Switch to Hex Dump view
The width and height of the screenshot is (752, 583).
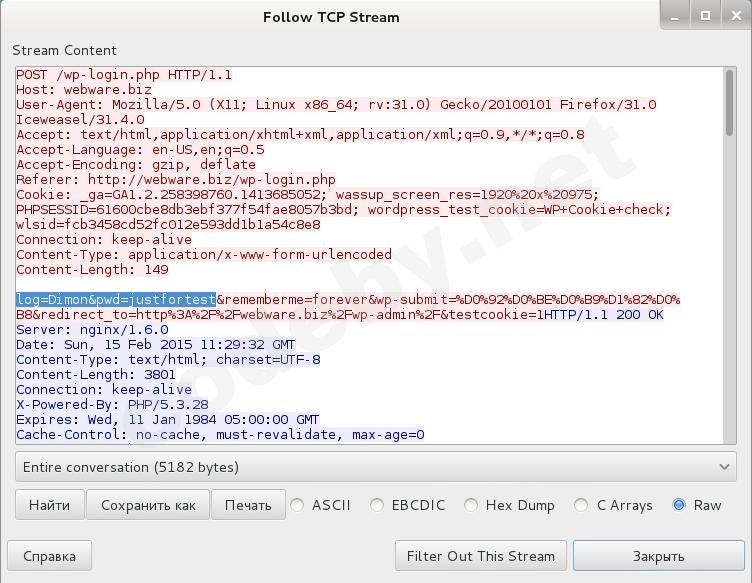coord(471,505)
